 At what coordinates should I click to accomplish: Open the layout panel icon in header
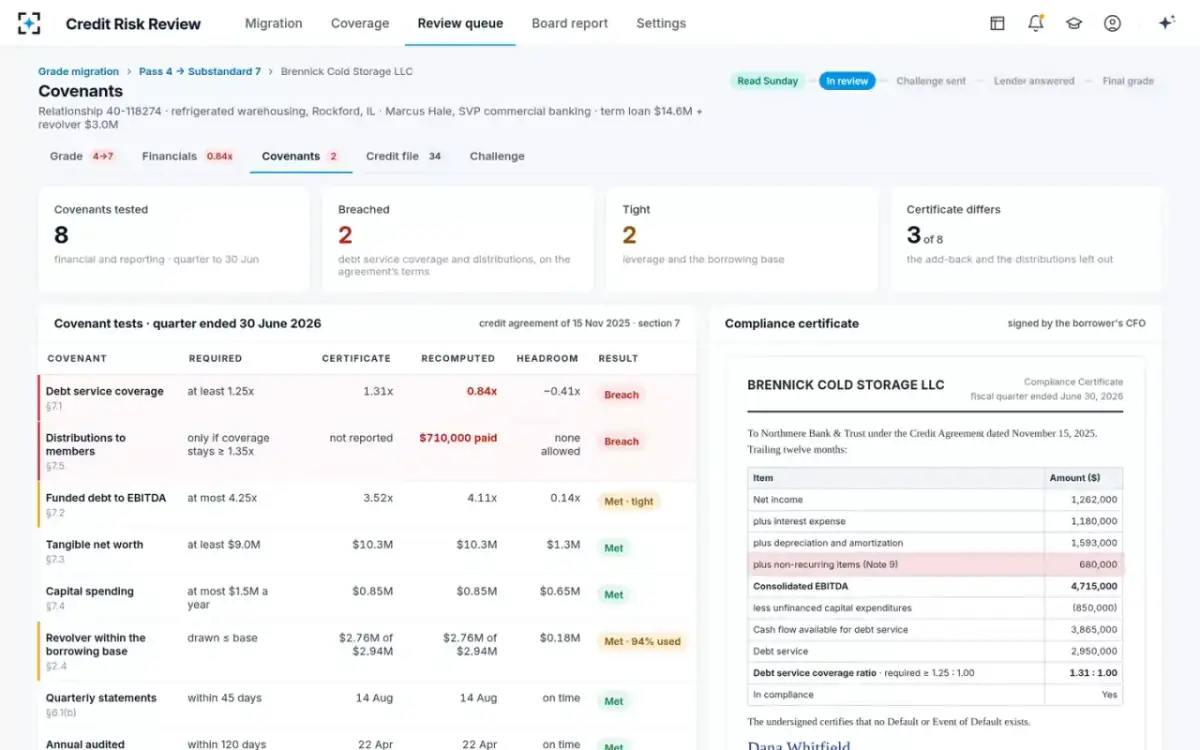pos(997,23)
